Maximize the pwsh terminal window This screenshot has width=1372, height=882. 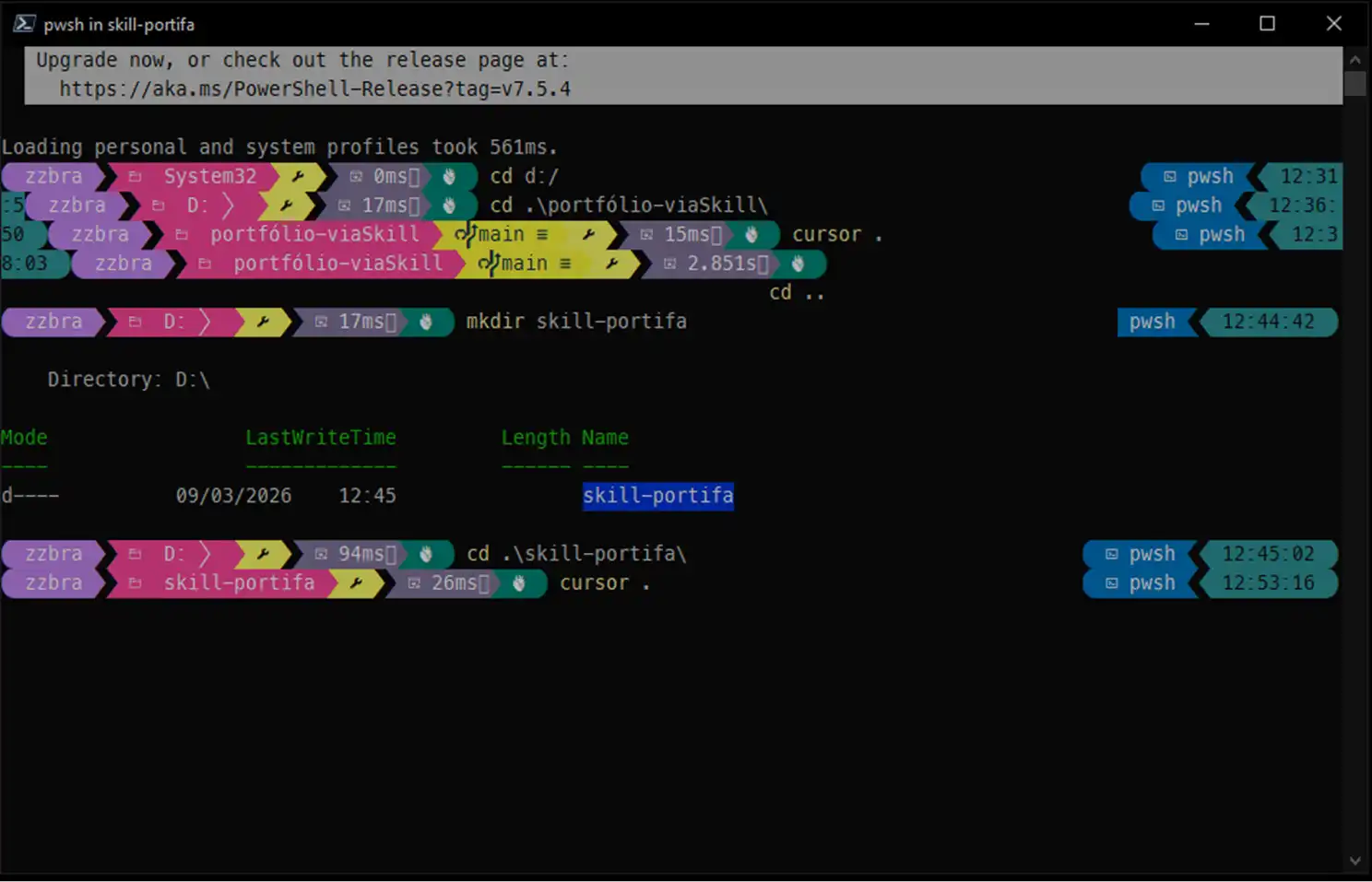click(x=1267, y=24)
